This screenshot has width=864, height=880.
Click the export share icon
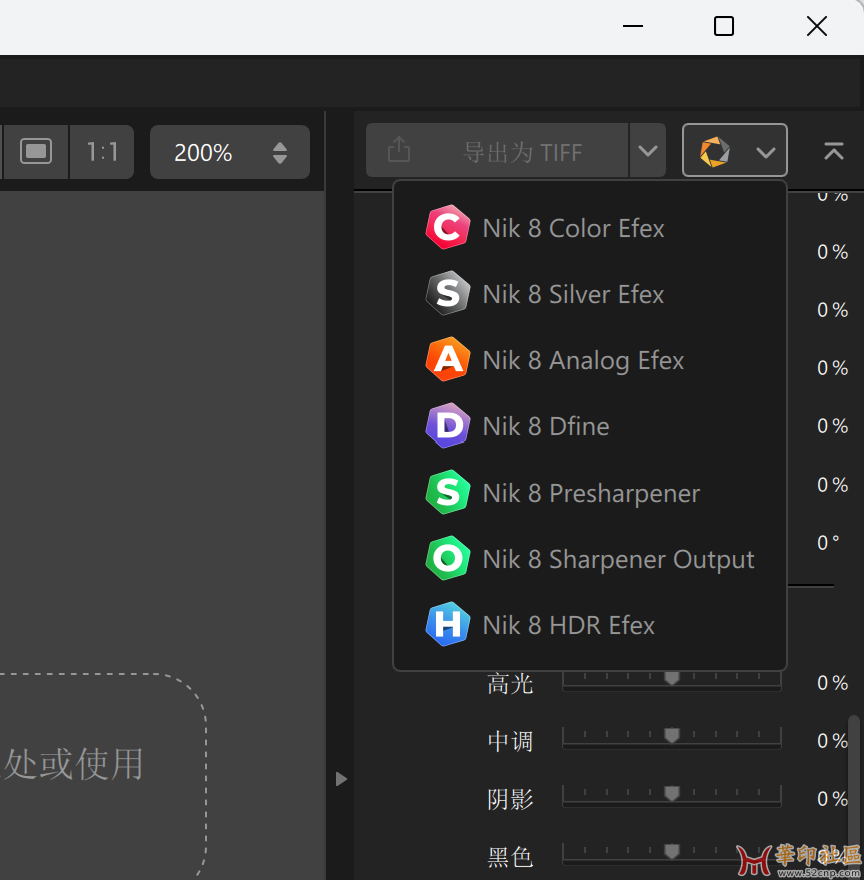tap(399, 150)
